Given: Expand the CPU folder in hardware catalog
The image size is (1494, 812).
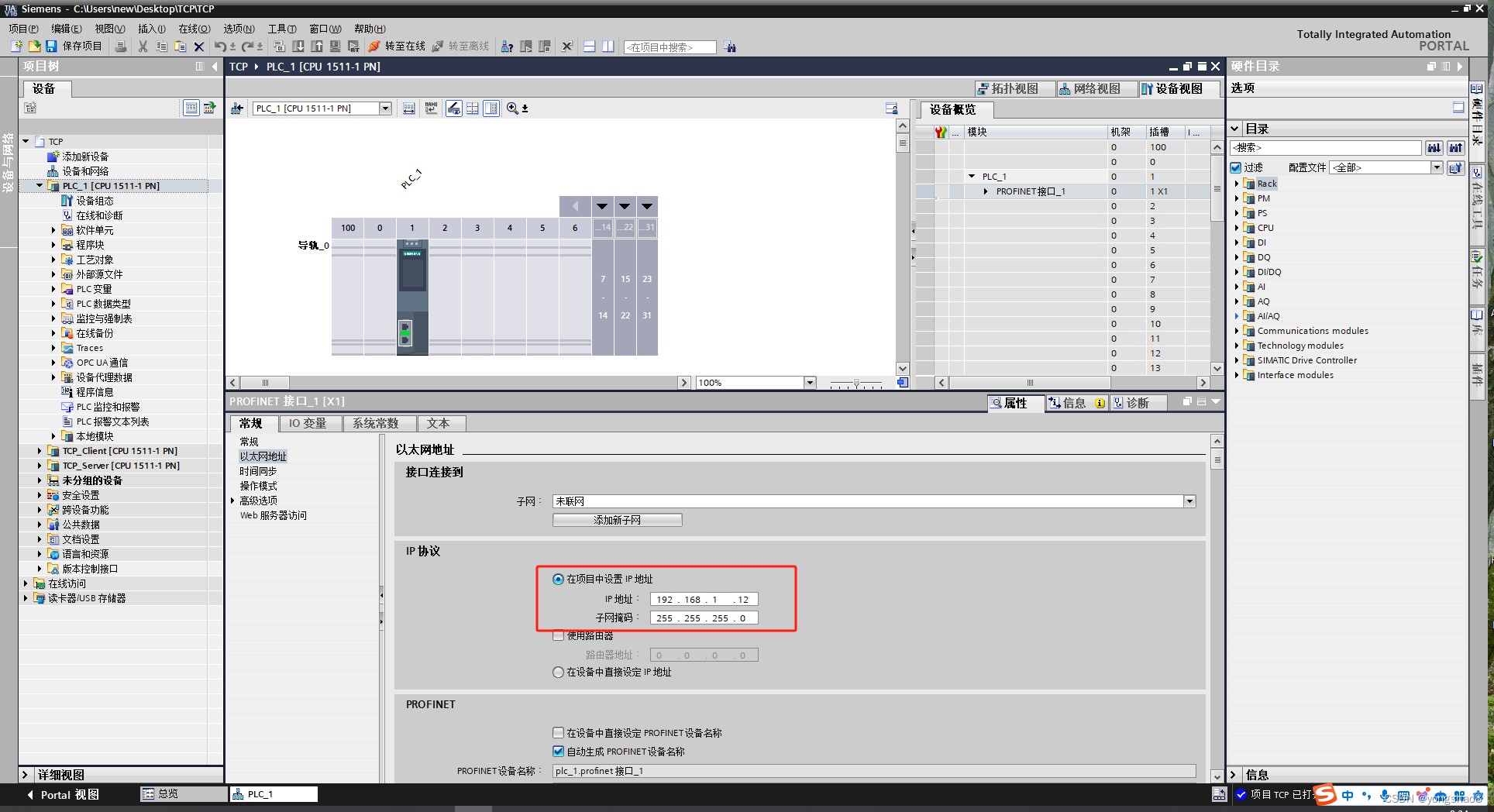Looking at the screenshot, I should (x=1237, y=228).
